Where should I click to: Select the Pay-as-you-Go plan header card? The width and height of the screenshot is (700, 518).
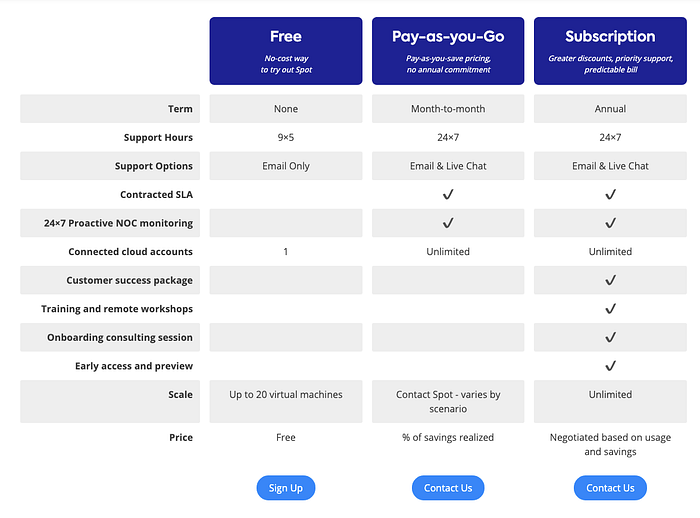(x=448, y=51)
